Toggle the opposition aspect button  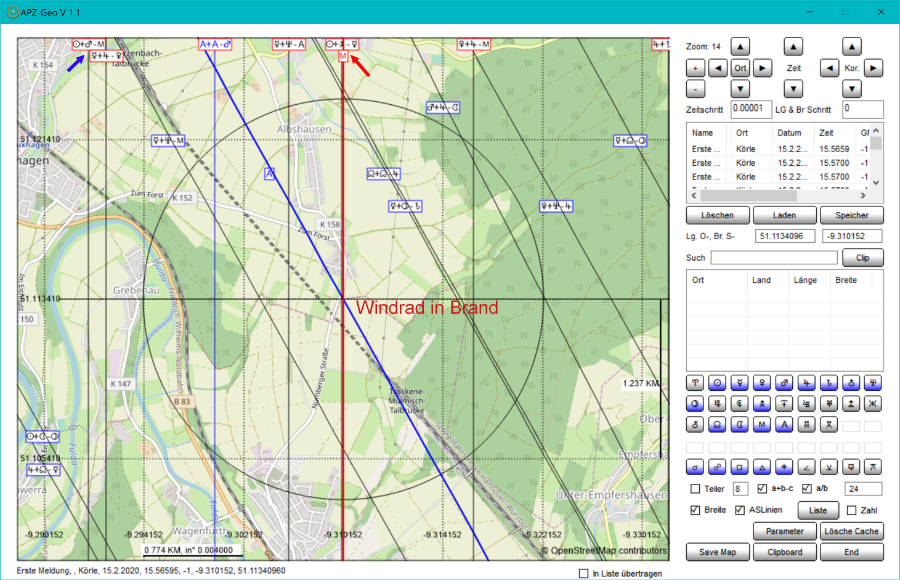(717, 467)
